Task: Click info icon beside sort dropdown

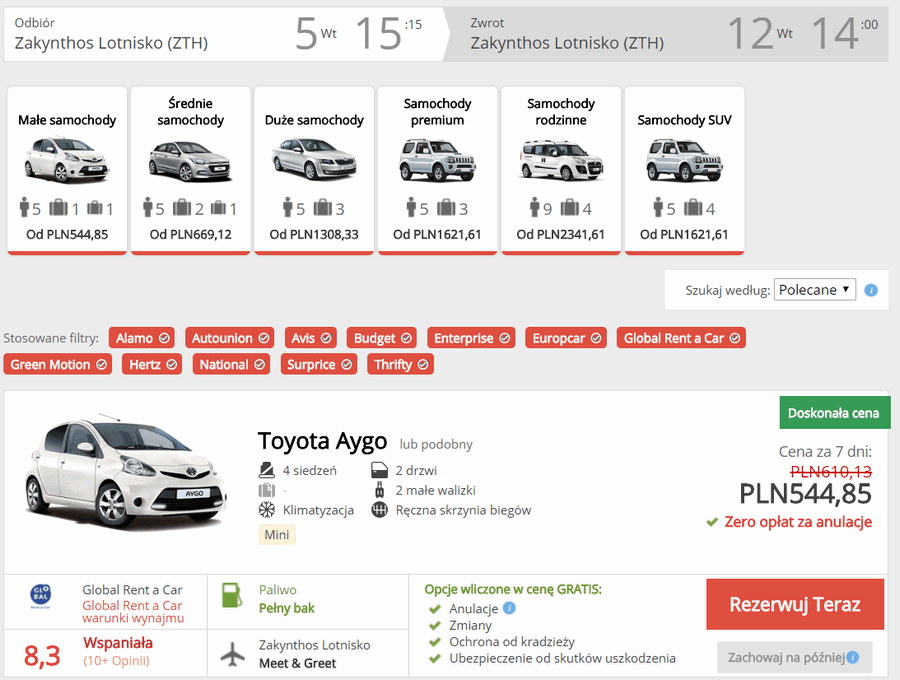Action: click(871, 290)
